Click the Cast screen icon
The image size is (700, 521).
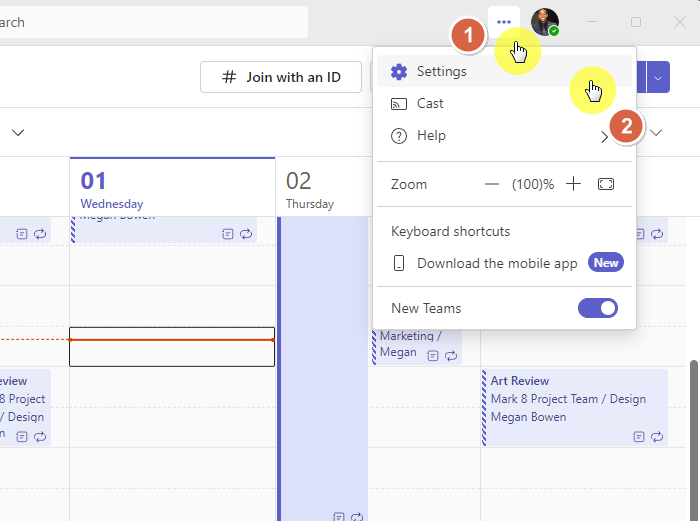pyautogui.click(x=399, y=104)
